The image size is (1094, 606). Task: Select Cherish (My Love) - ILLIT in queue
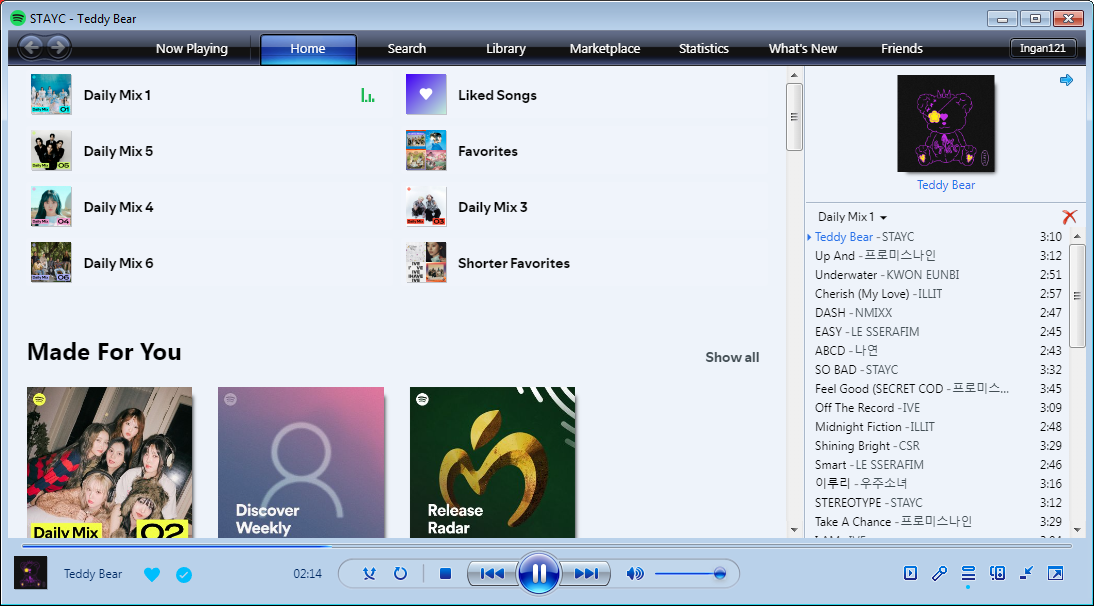938,294
